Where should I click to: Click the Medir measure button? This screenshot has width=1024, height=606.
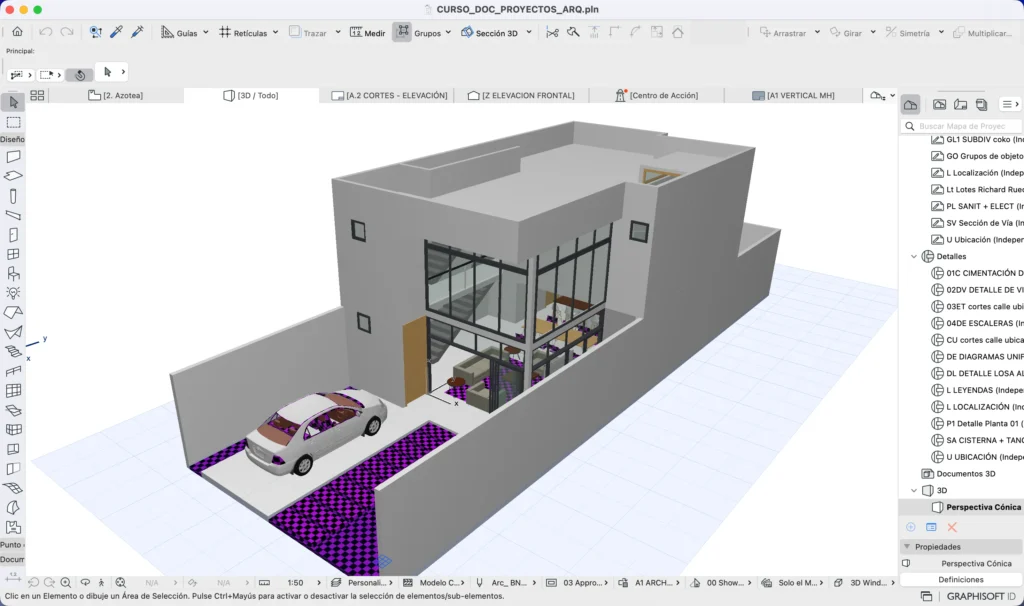(368, 32)
